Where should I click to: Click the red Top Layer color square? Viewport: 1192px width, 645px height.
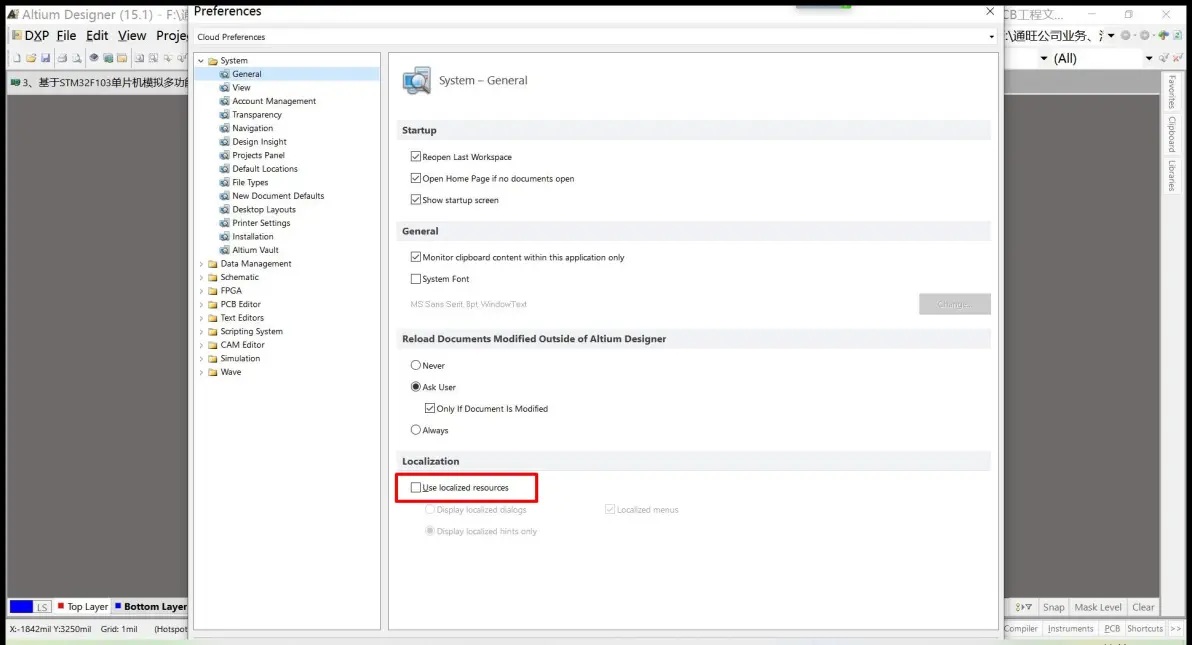[x=61, y=606]
